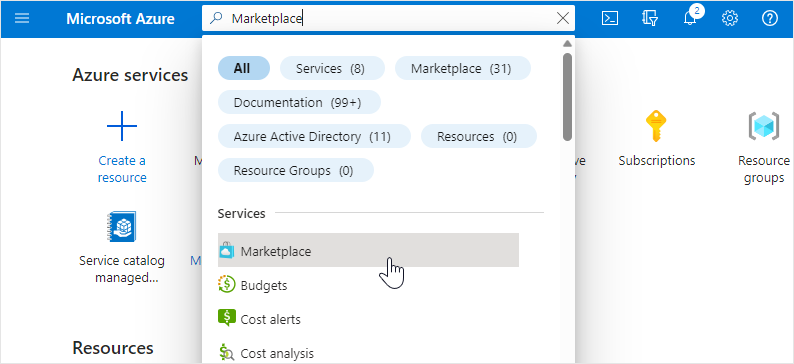
Task: Open Subscriptions key icon
Action: [656, 126]
